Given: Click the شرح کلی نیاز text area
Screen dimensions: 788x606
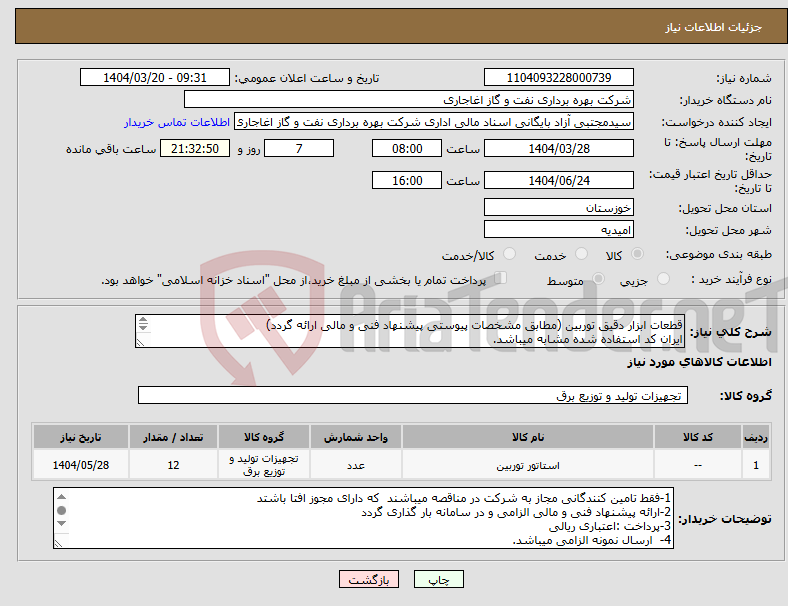Looking at the screenshot, I should click(x=410, y=331).
